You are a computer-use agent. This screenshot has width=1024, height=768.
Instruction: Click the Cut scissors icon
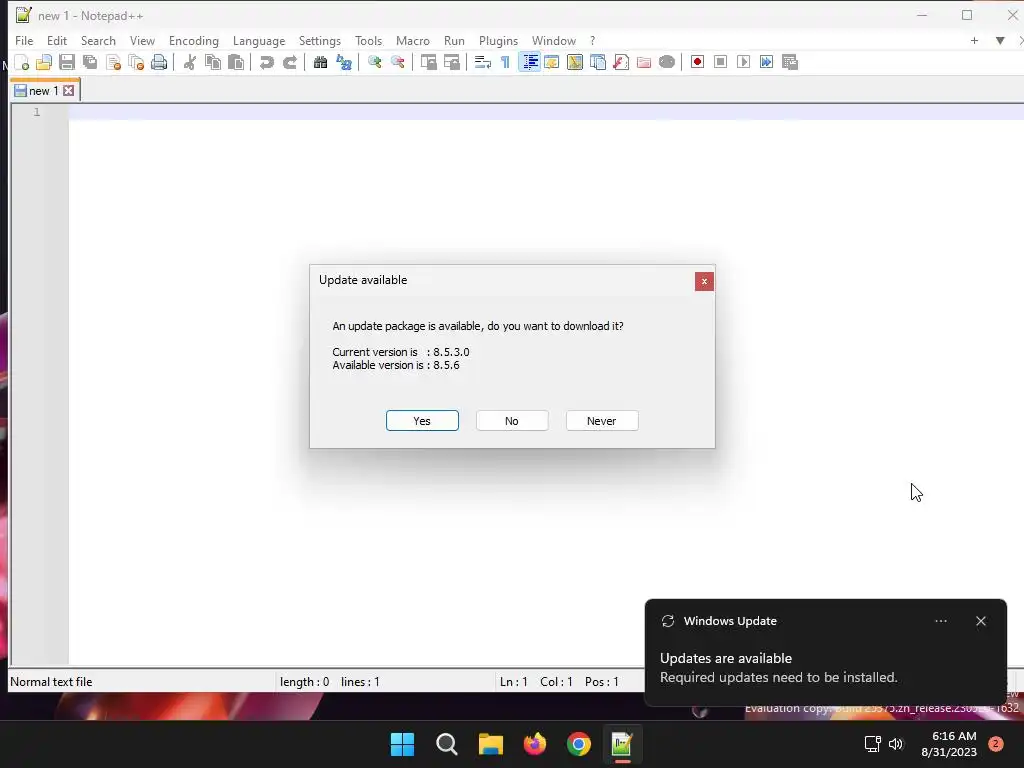pos(190,62)
